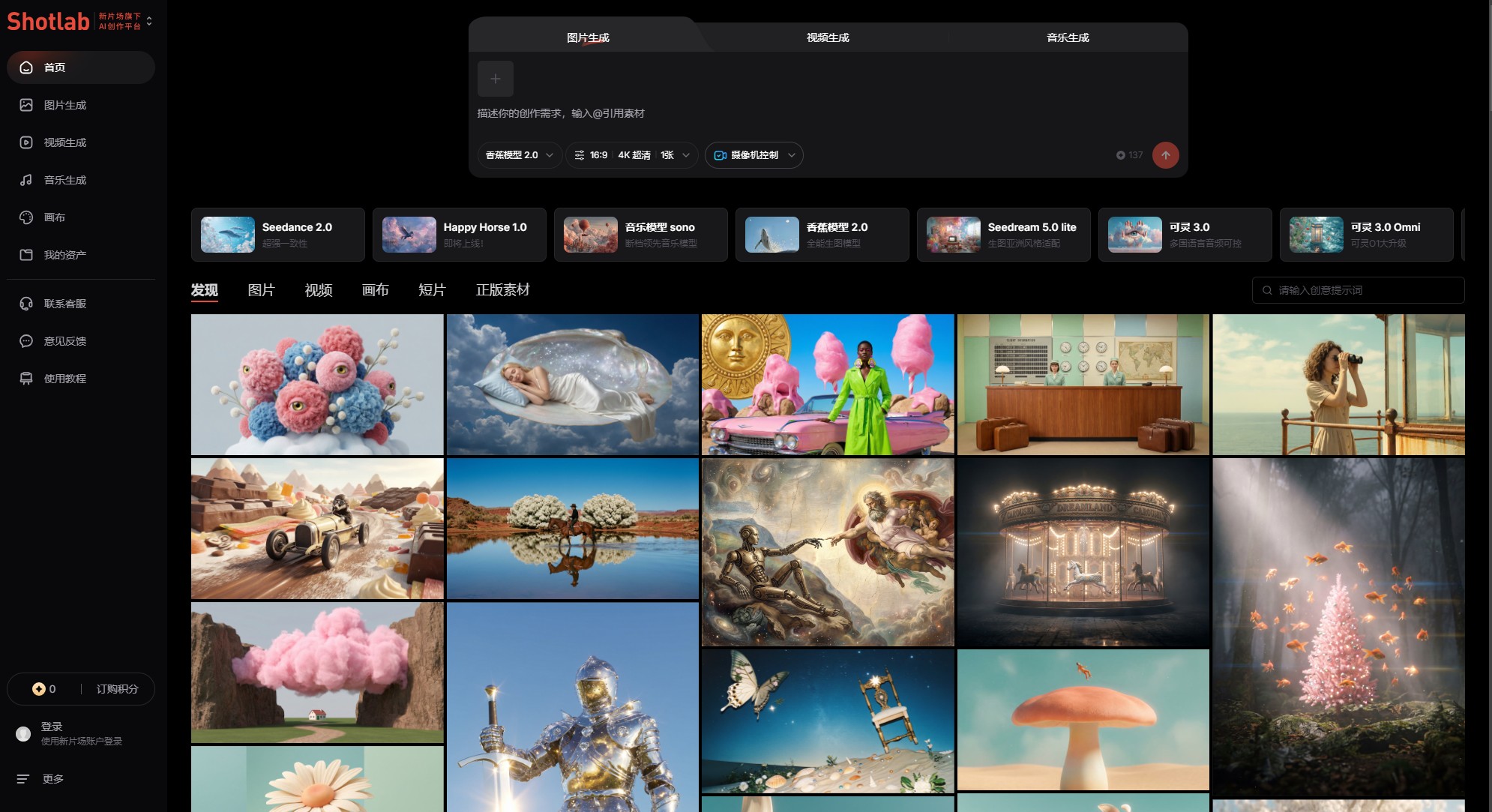
Task: Expand the banana model 2.0 dropdown
Action: 519,155
